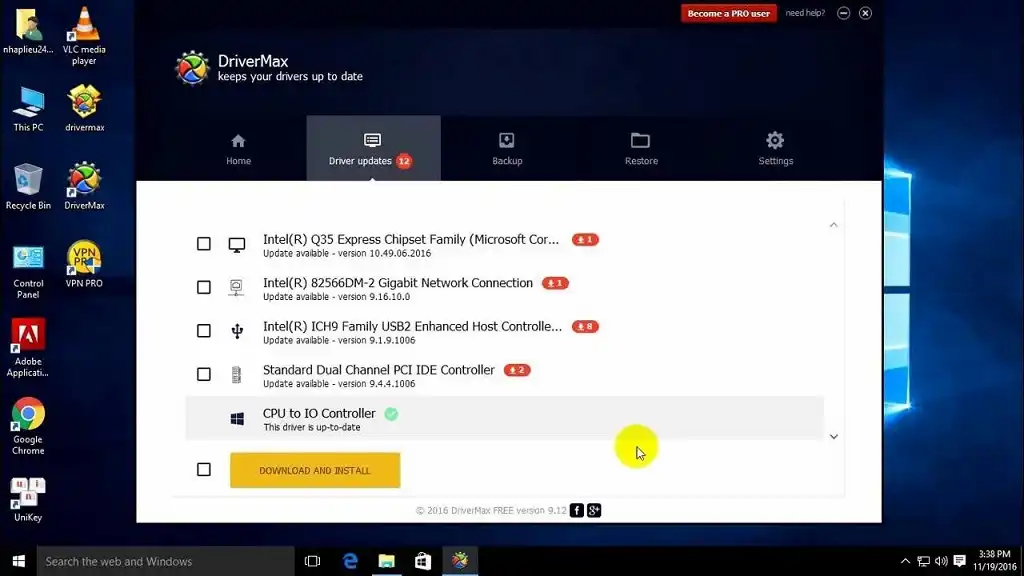
Task: Open the Restore folder icon
Action: 641,141
